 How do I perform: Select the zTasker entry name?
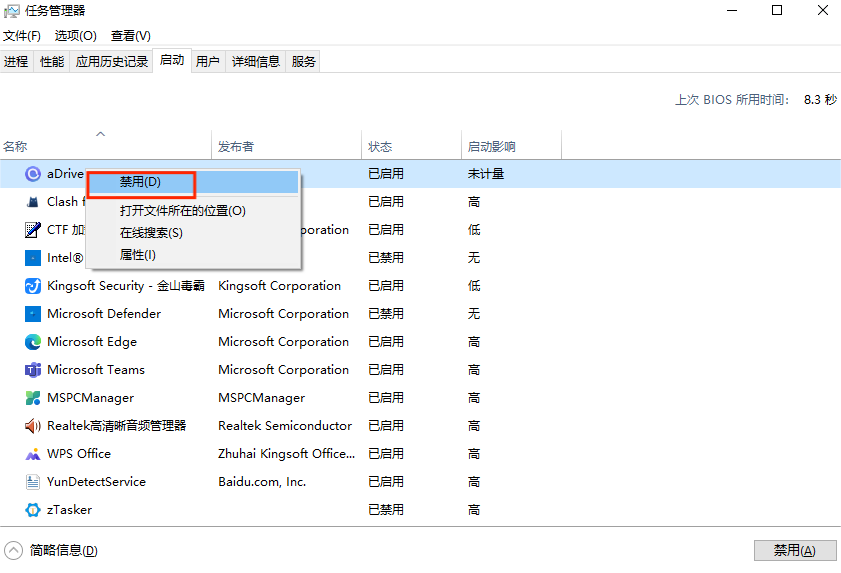(x=70, y=510)
